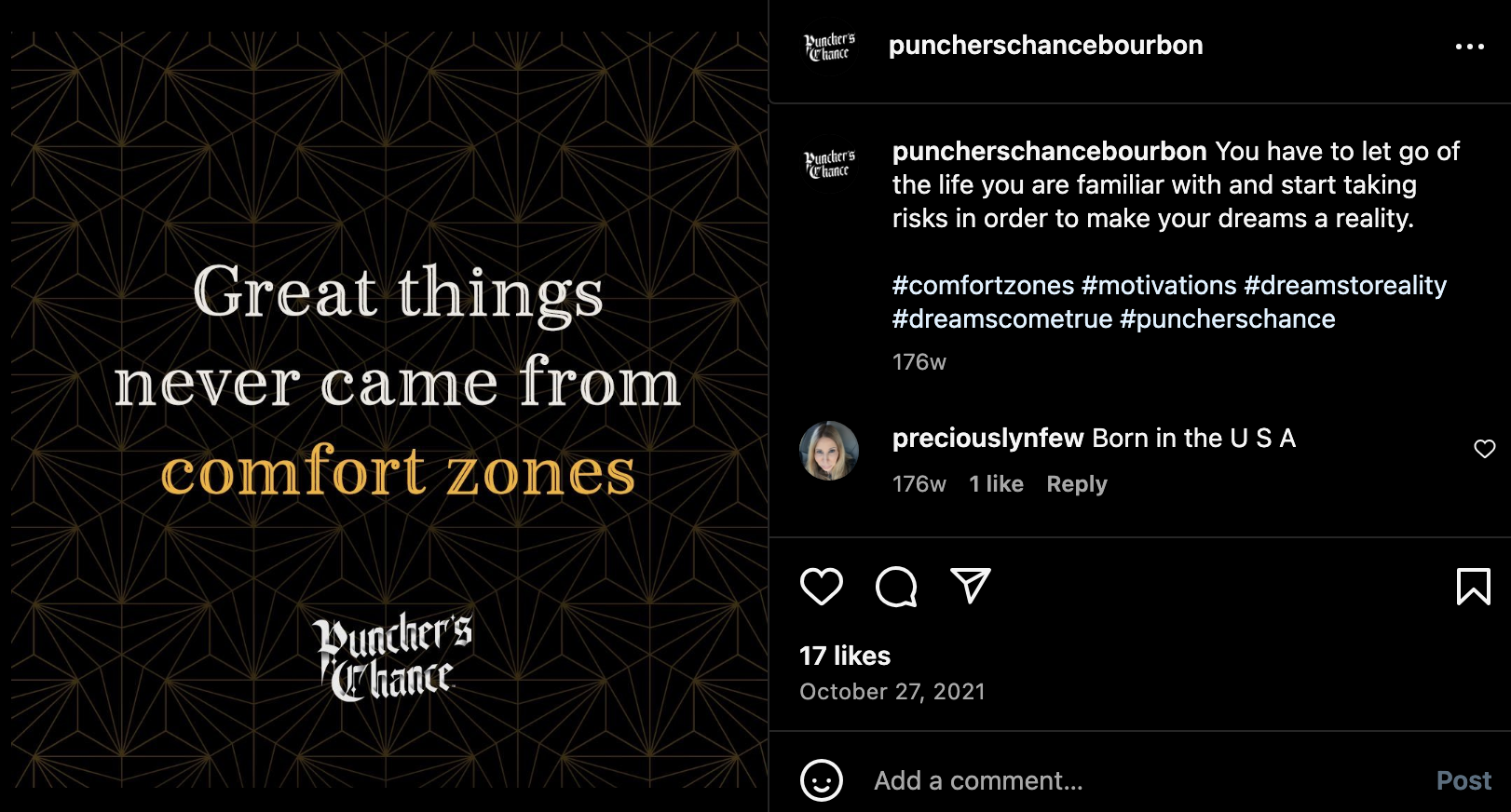Like the post with heart icon
The image size is (1511, 812).
[821, 587]
